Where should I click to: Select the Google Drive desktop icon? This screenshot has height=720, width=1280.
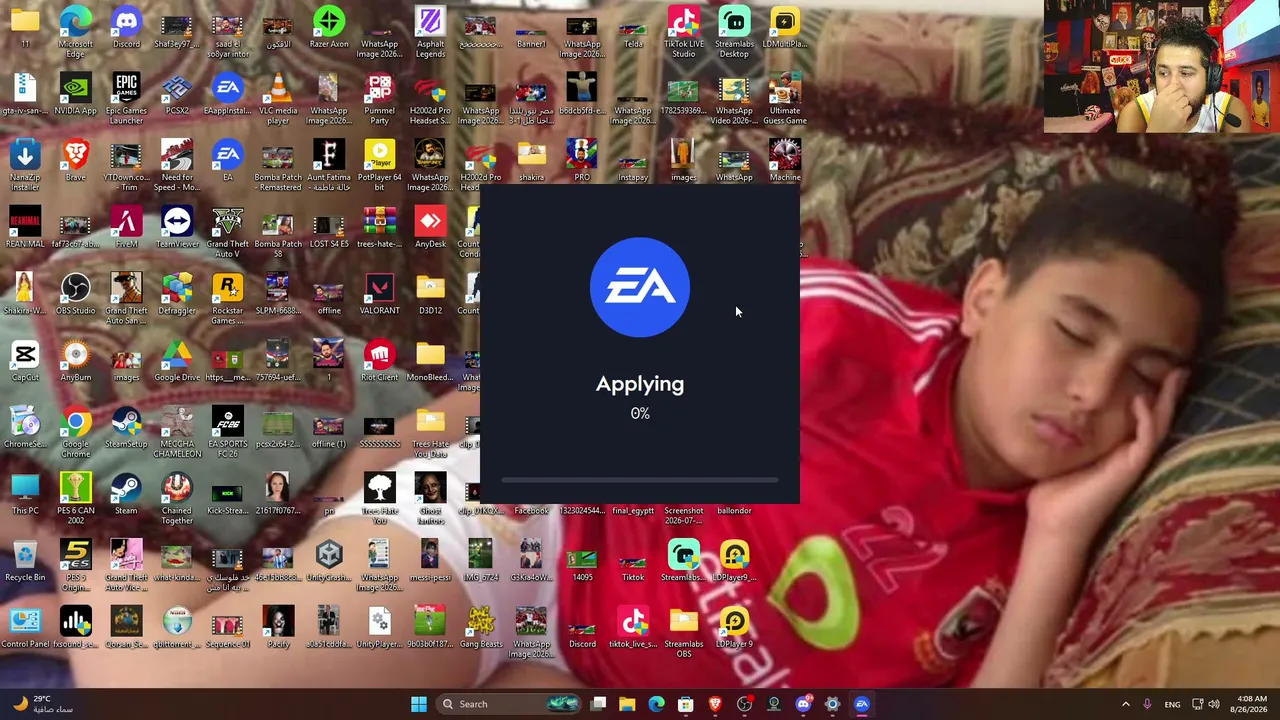tap(177, 362)
